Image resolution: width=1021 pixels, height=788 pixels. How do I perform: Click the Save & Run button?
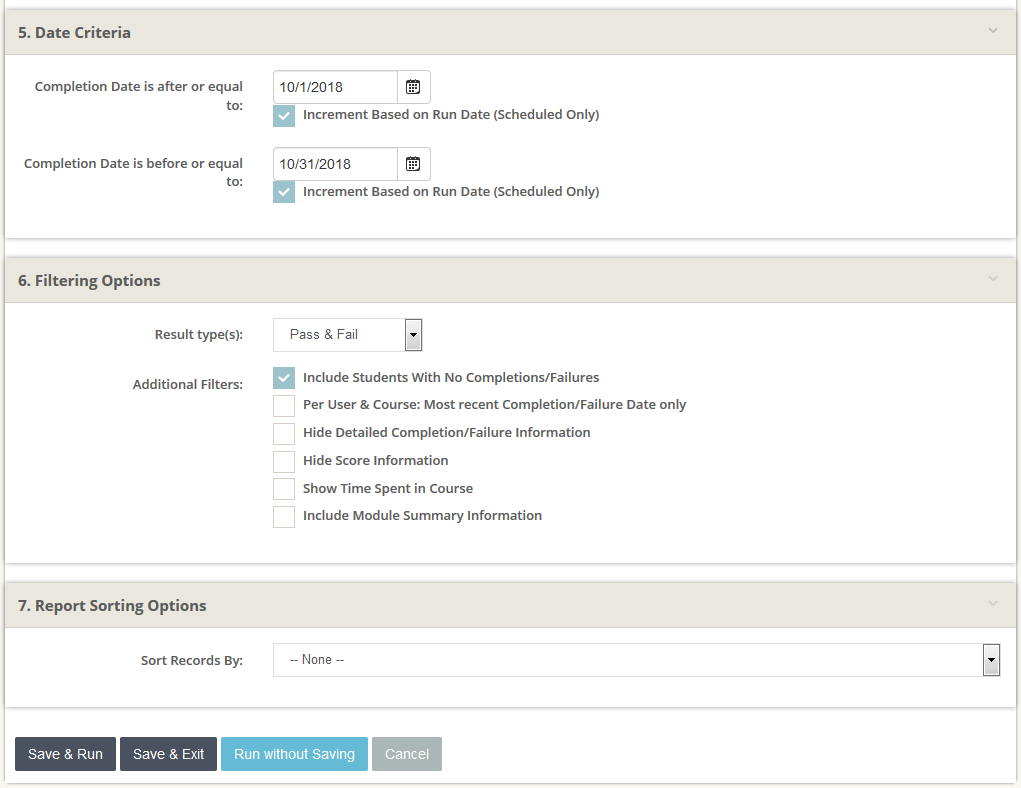65,754
